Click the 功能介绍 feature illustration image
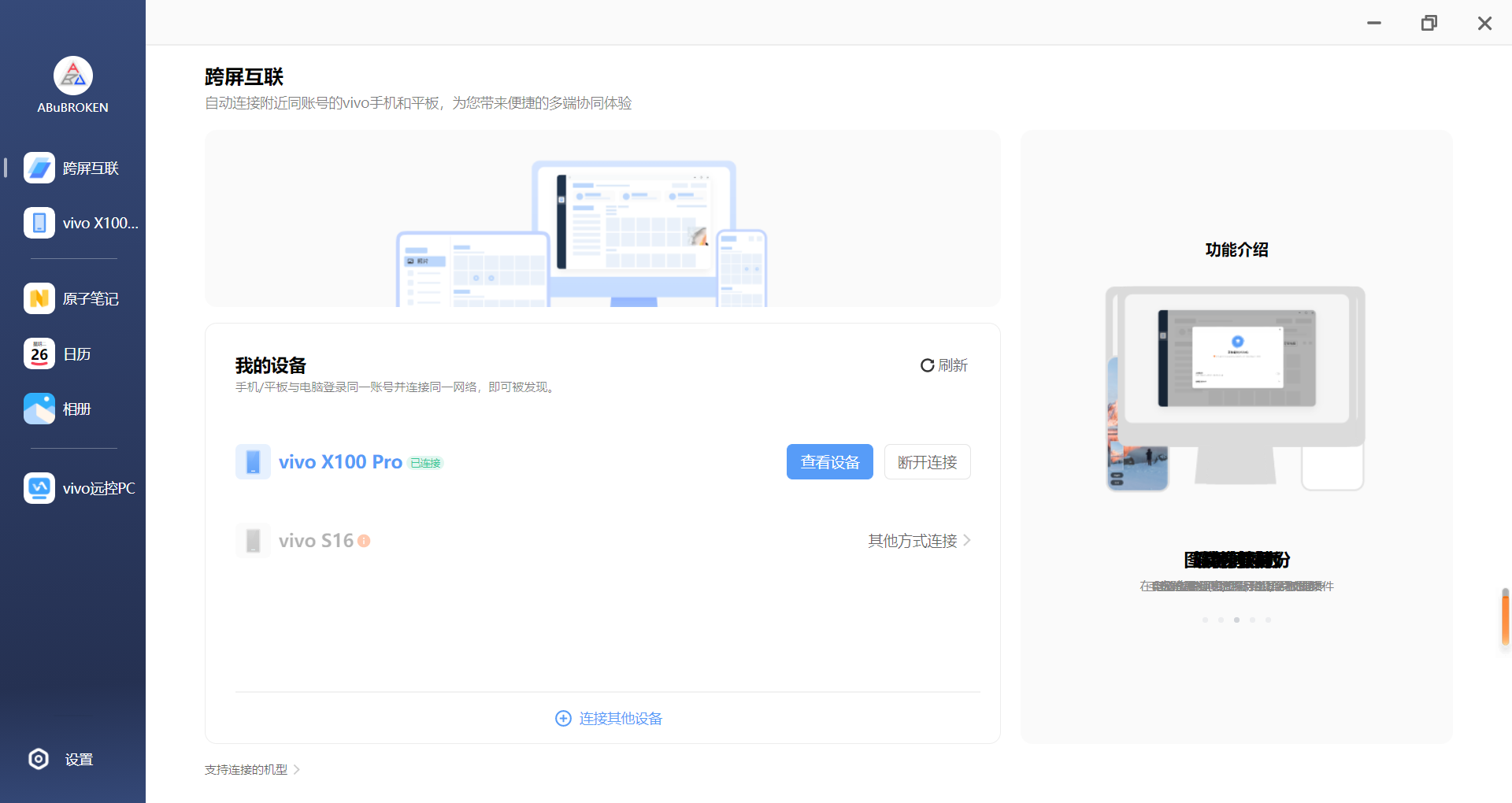The width and height of the screenshot is (1512, 803). pos(1236,388)
